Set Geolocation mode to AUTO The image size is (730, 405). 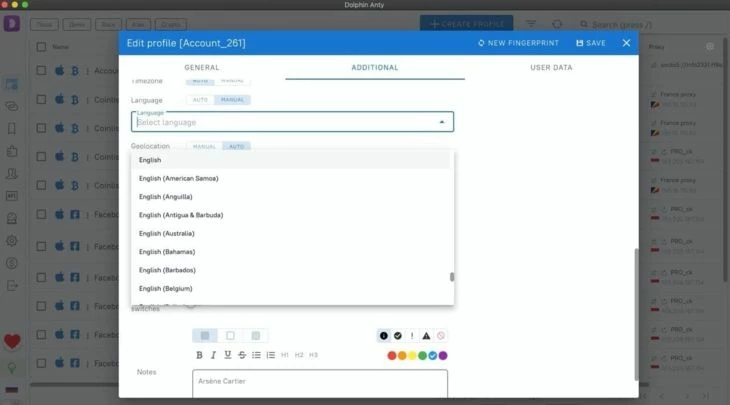(x=237, y=147)
